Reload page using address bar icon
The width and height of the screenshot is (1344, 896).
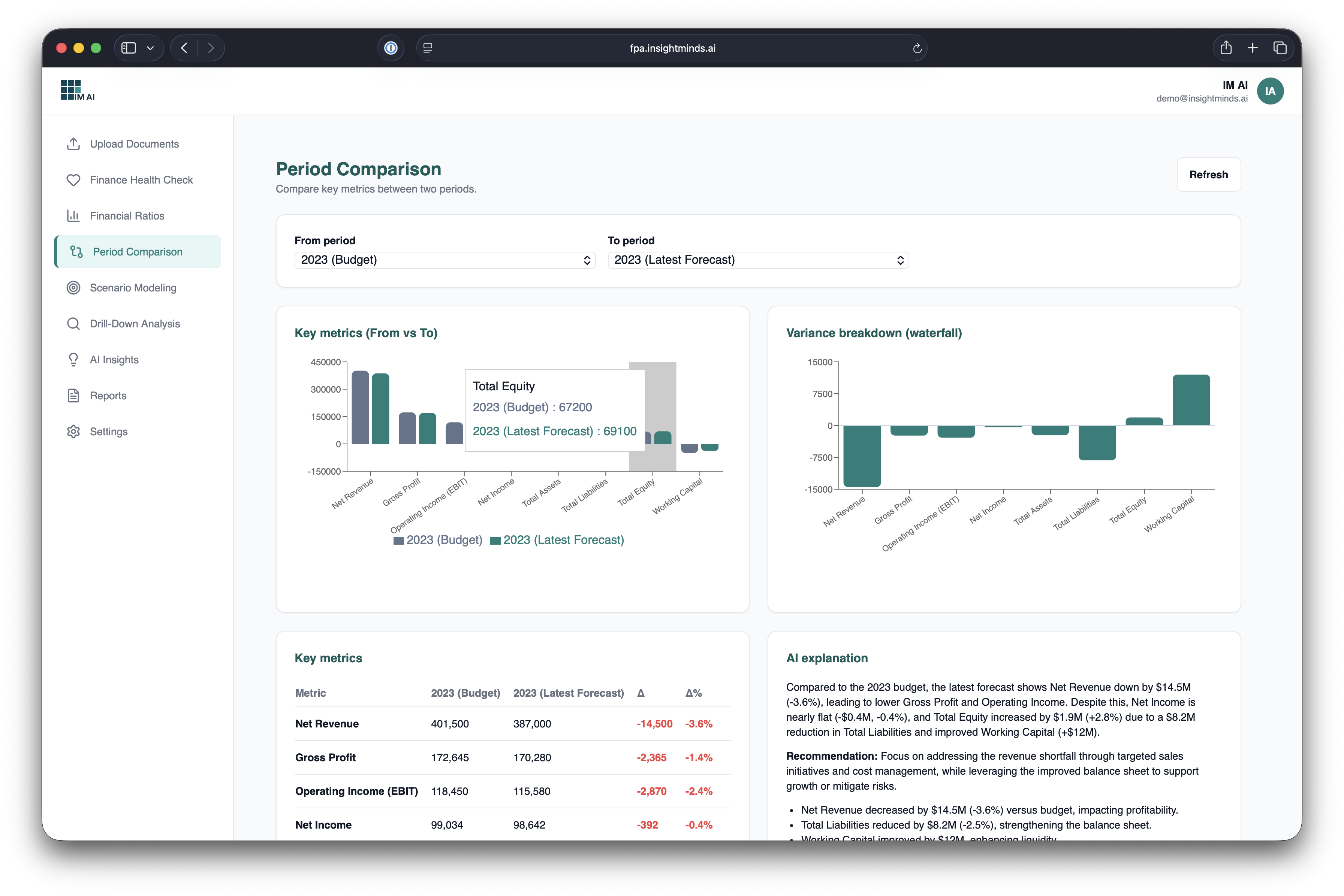917,49
